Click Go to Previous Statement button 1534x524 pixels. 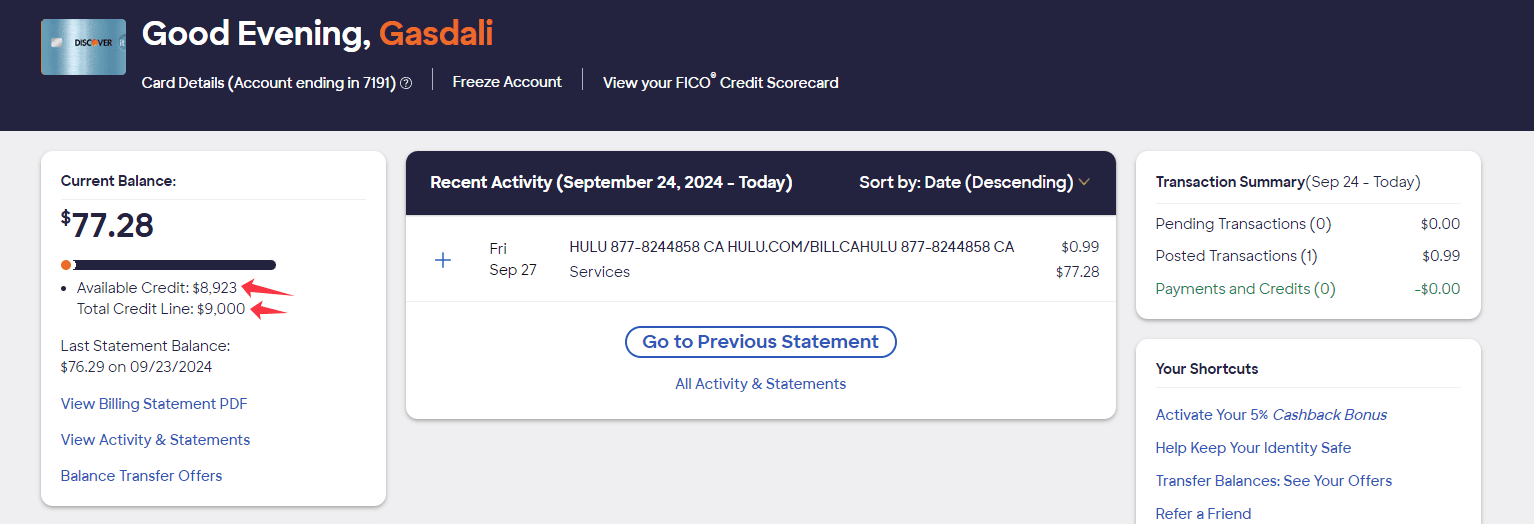(x=760, y=342)
